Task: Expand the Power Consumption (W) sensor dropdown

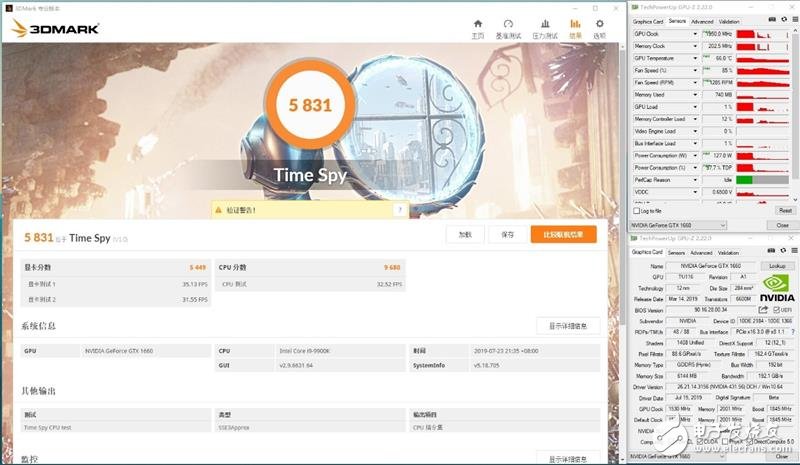Action: point(694,155)
